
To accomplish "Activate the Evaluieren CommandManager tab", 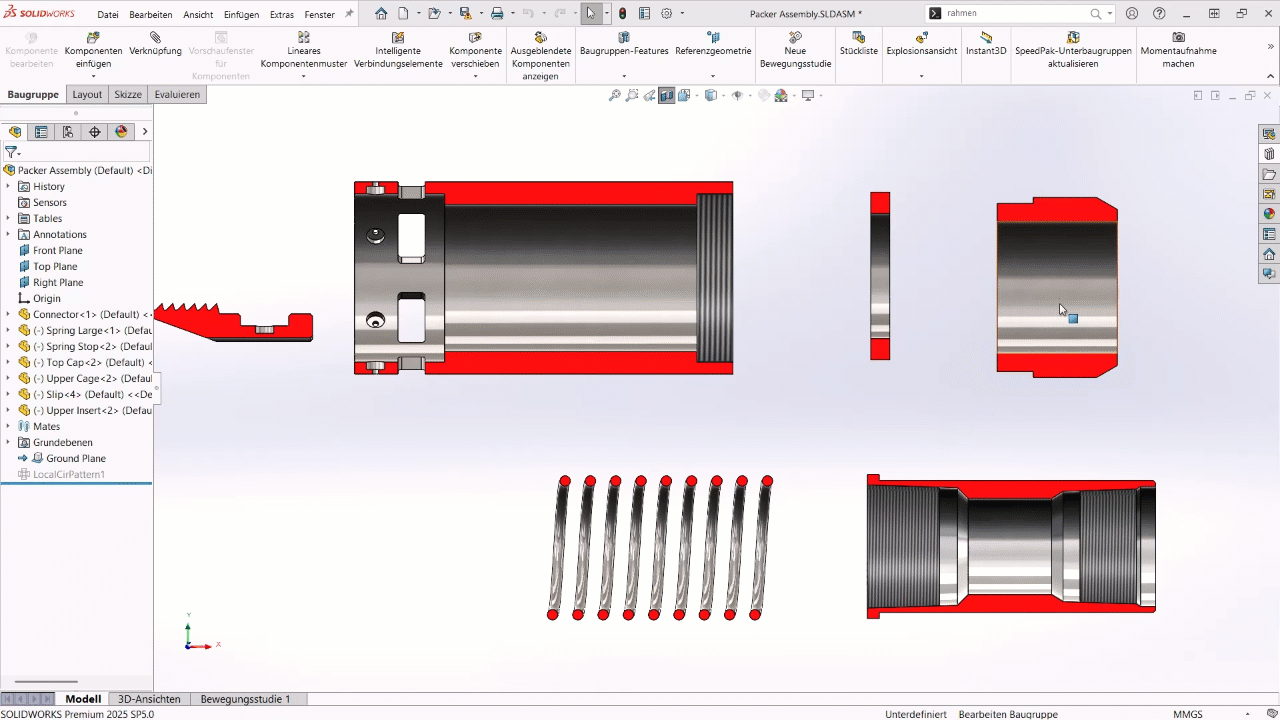I will [x=177, y=94].
